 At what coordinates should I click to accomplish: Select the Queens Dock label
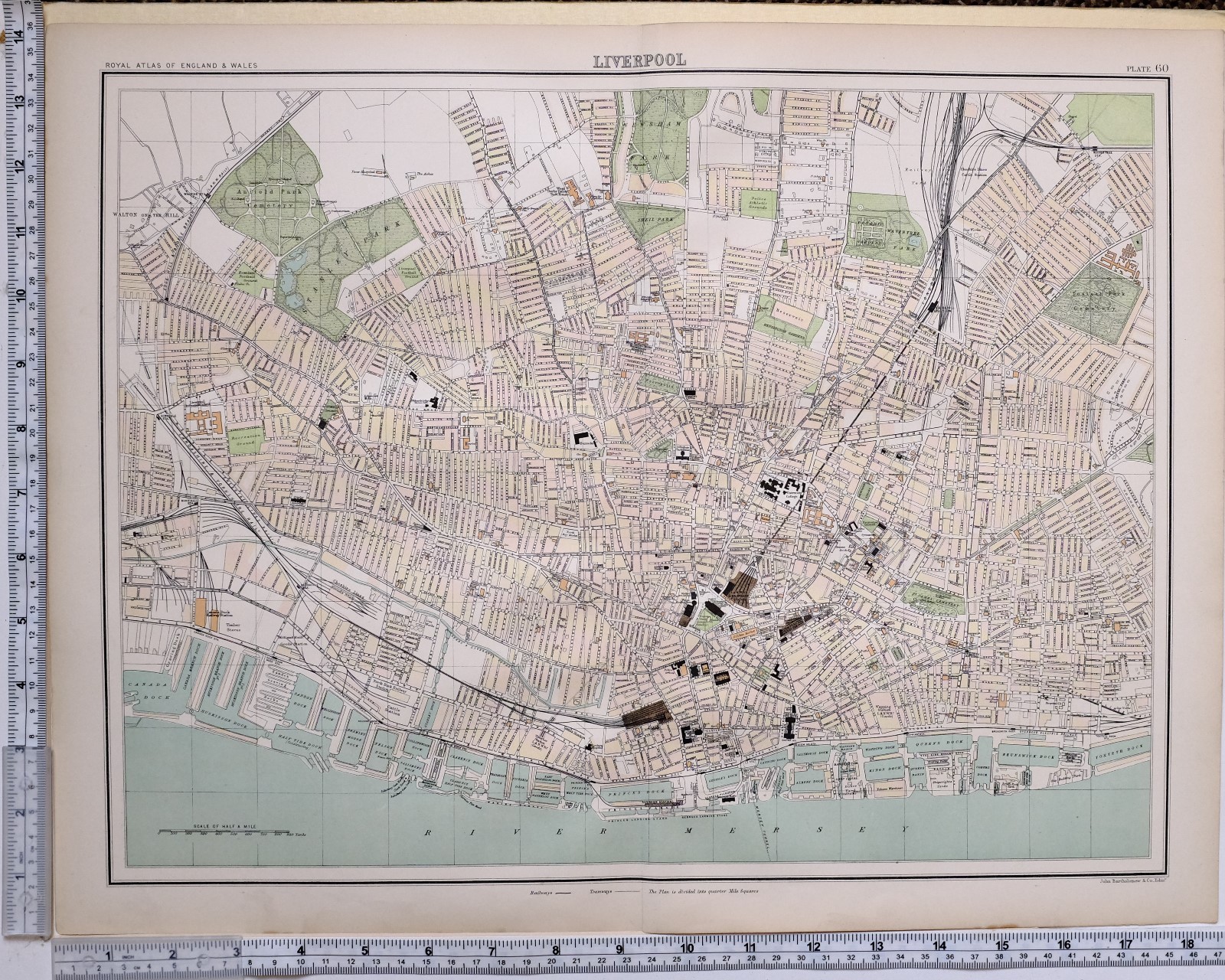tap(939, 741)
